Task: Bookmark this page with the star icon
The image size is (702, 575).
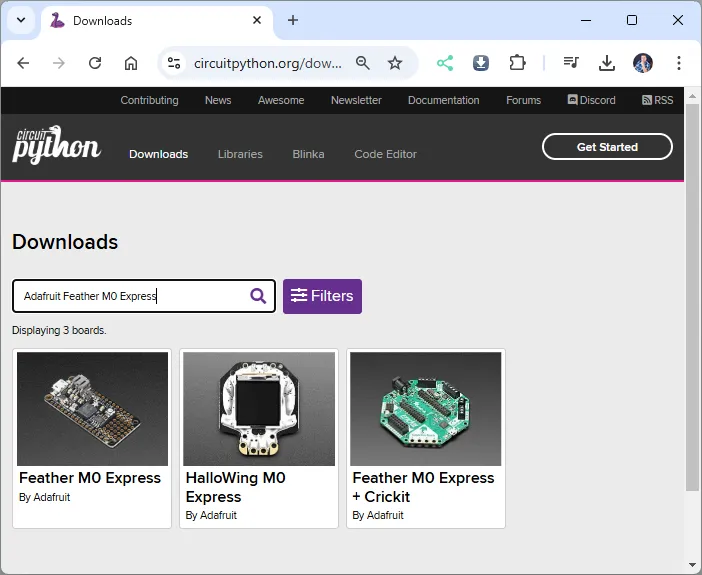Action: (x=395, y=63)
